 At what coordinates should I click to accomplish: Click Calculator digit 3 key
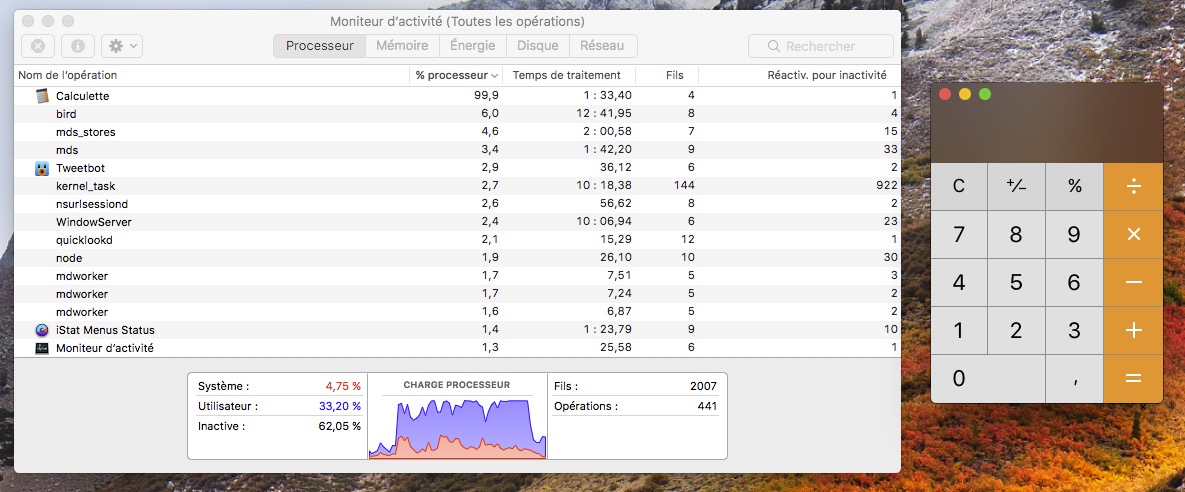click(x=1075, y=330)
